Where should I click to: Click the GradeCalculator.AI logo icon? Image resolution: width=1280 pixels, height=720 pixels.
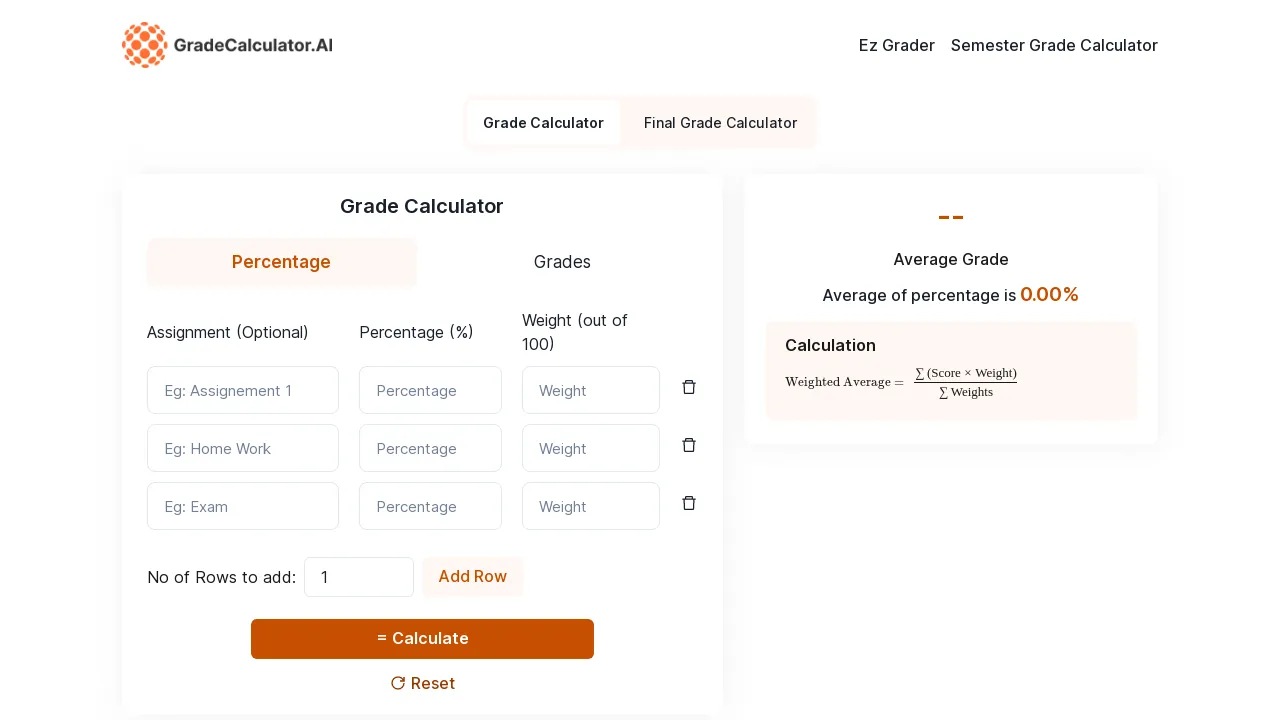pos(145,45)
